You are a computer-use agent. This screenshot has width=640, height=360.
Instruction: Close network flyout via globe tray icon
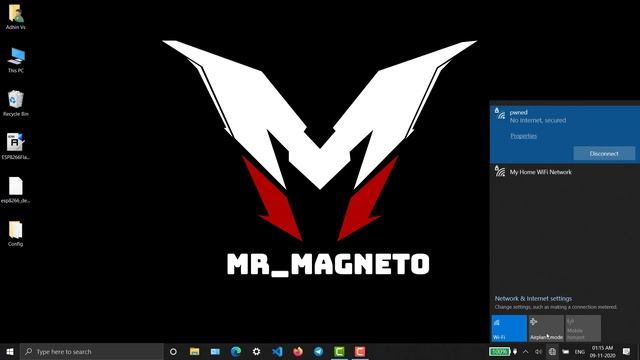(x=552, y=351)
